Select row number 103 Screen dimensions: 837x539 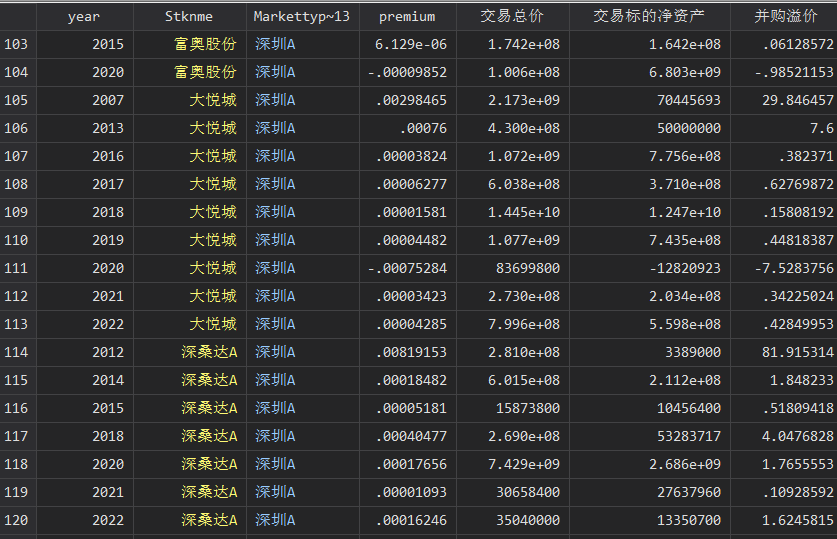[x=17, y=44]
